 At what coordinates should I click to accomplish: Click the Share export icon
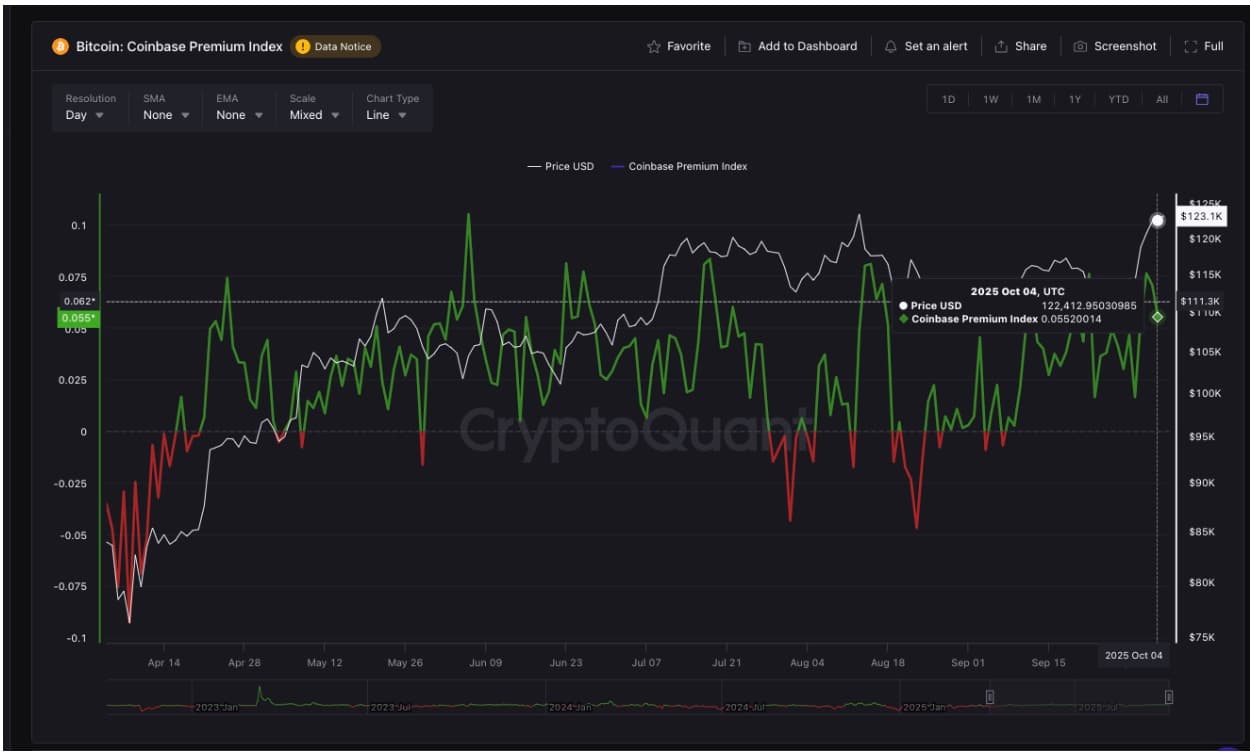pos(1001,47)
